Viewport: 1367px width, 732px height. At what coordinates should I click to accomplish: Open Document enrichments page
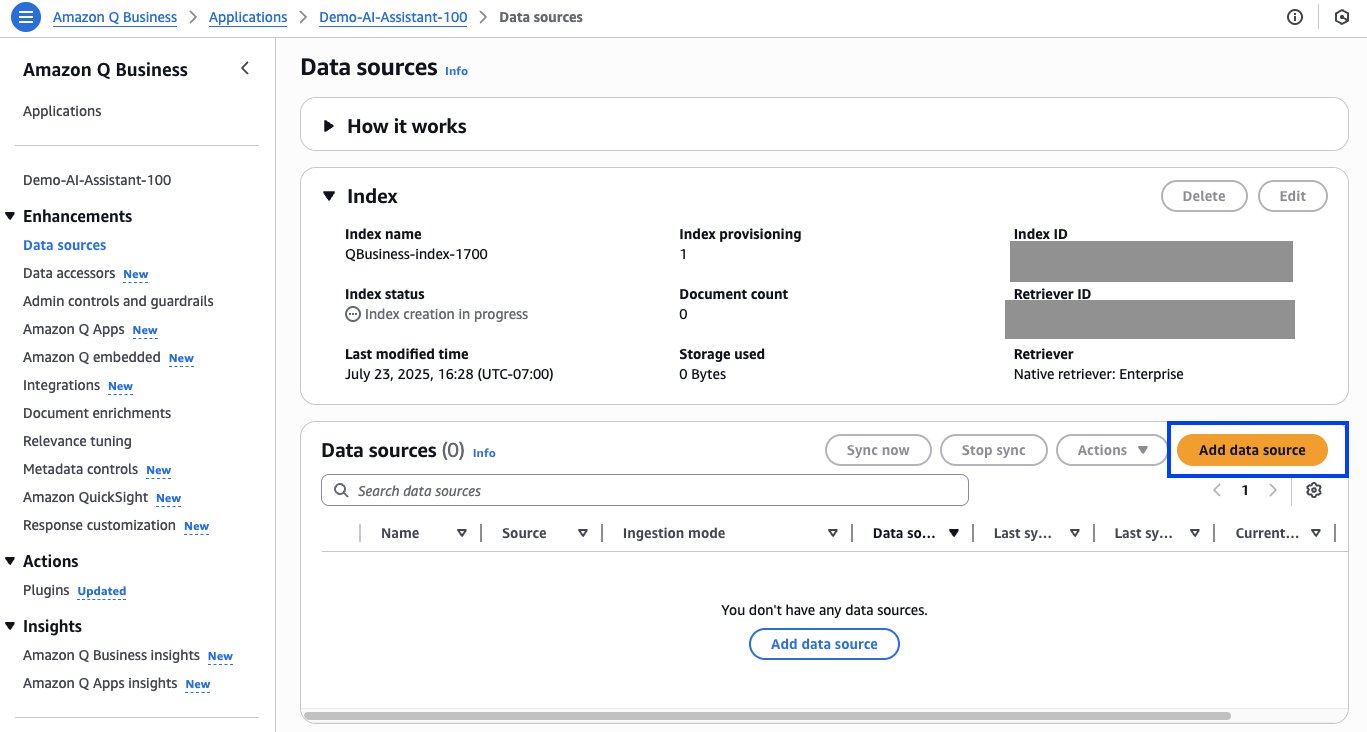click(x=97, y=413)
